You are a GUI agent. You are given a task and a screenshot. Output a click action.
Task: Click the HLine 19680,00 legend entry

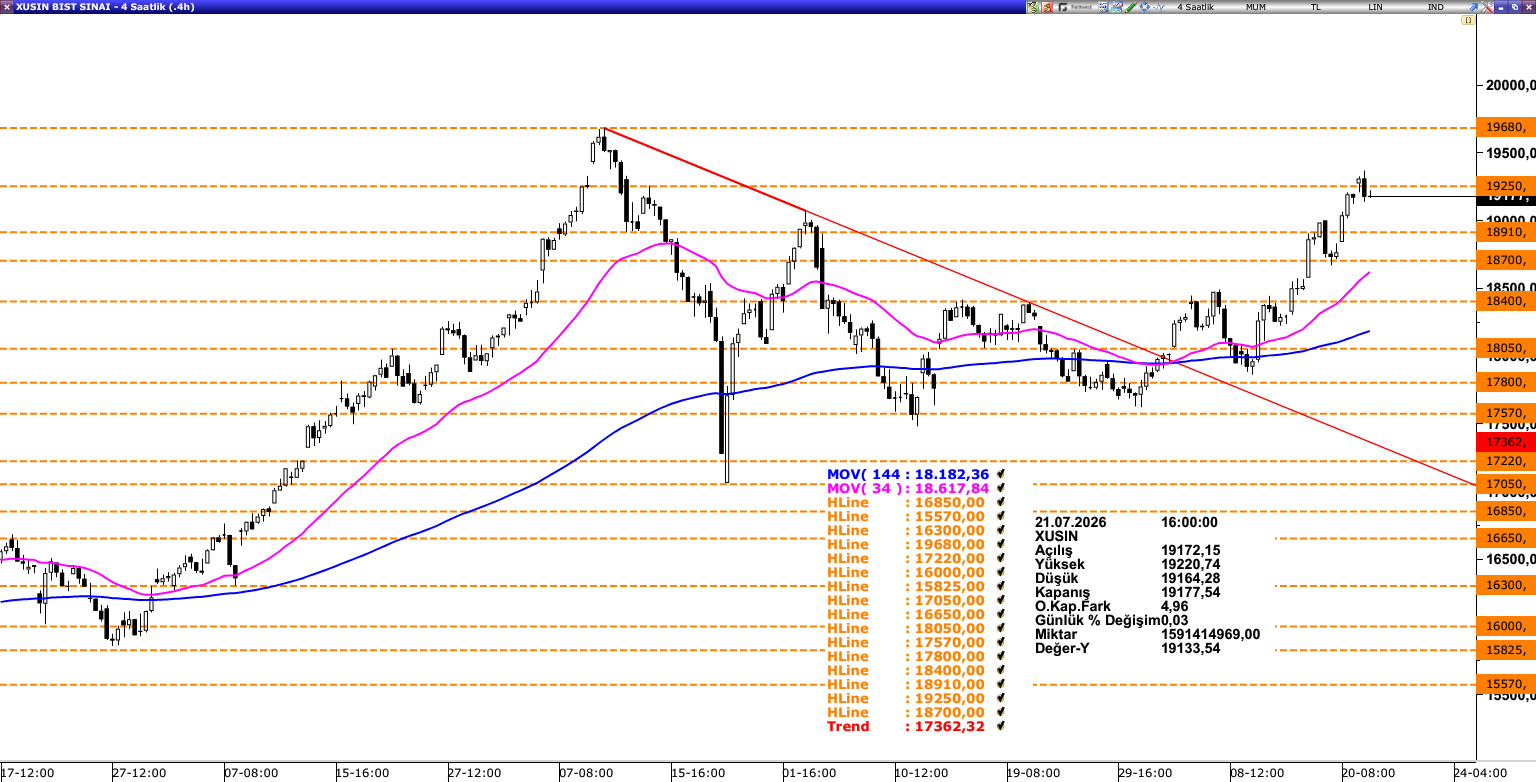906,544
